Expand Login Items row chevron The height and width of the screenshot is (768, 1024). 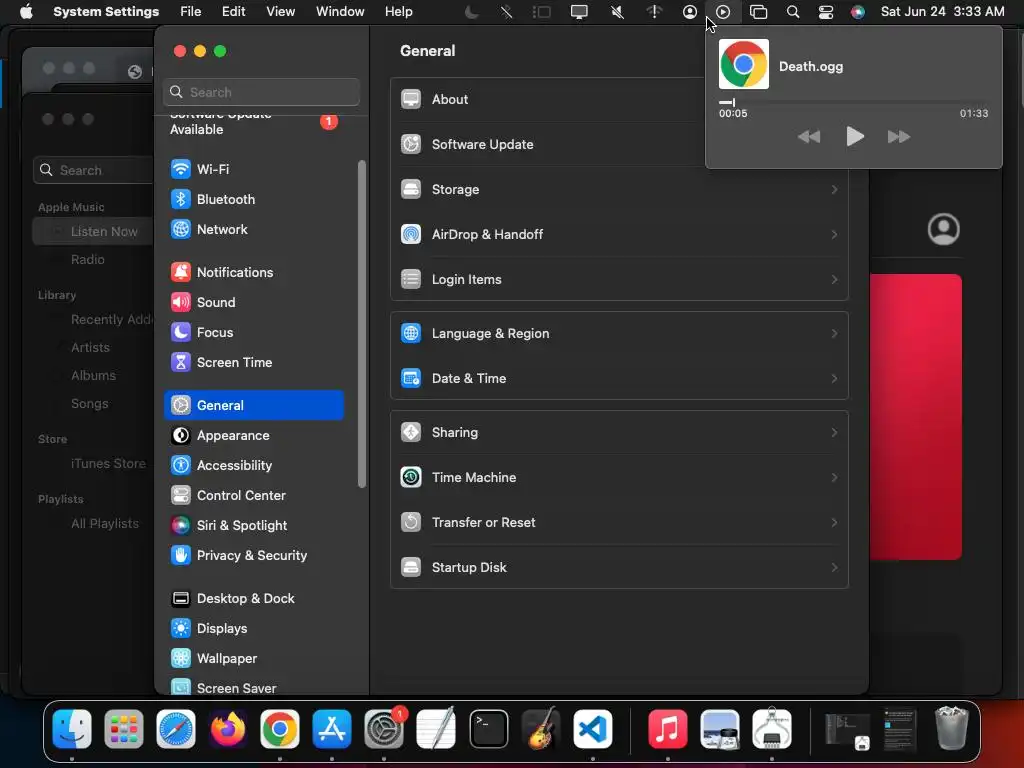pyautogui.click(x=834, y=280)
